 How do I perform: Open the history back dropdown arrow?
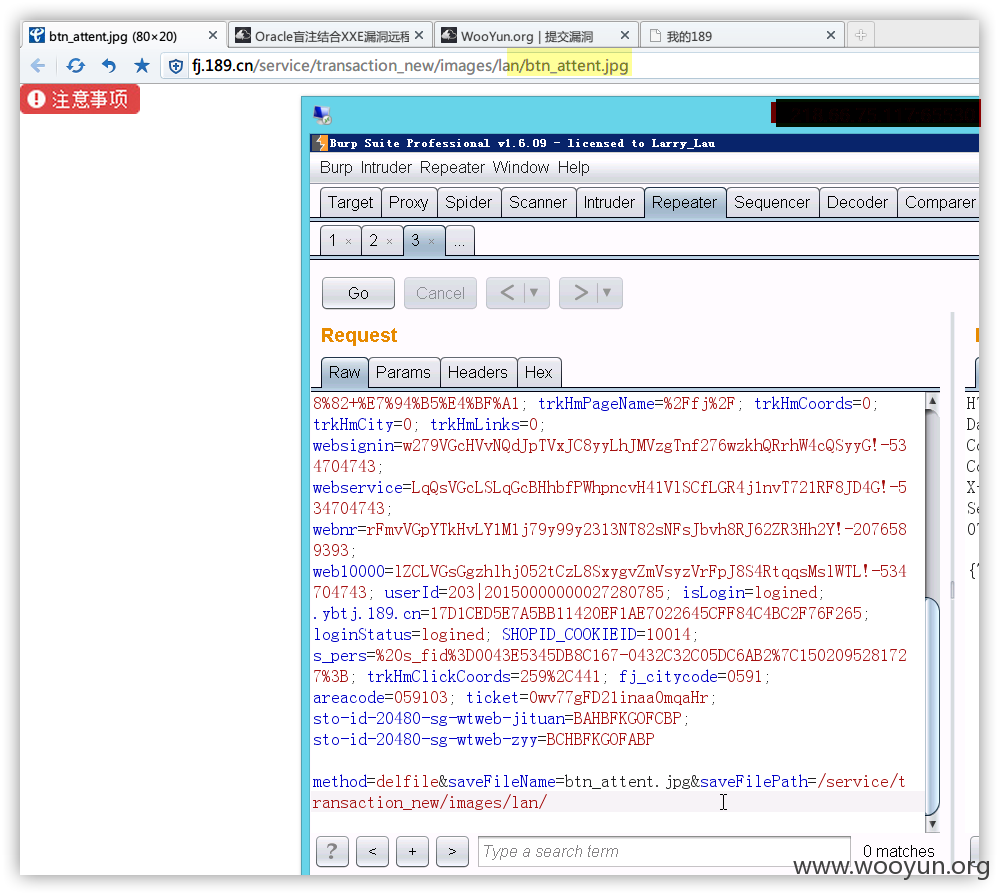click(x=535, y=293)
